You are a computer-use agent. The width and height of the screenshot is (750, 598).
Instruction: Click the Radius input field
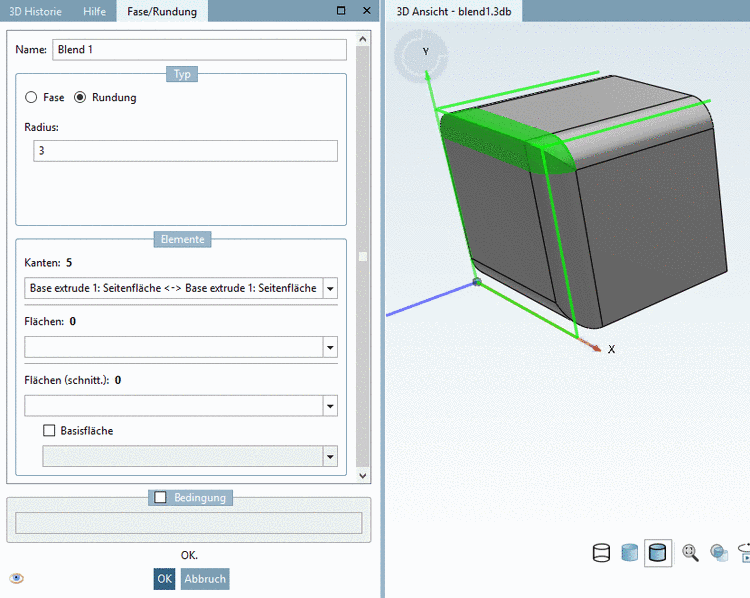(x=186, y=151)
